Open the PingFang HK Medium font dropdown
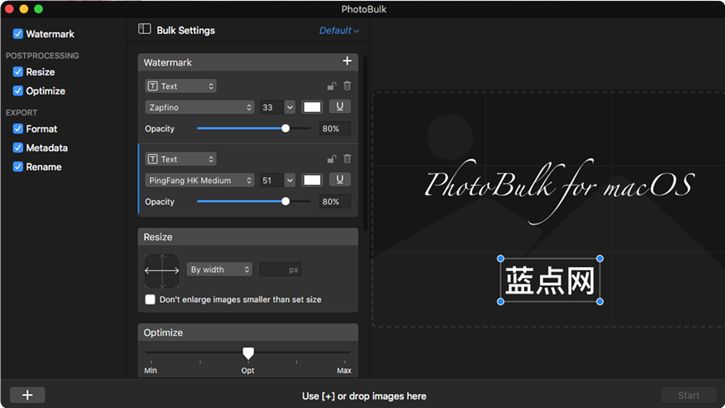The height and width of the screenshot is (408, 725). pos(200,180)
